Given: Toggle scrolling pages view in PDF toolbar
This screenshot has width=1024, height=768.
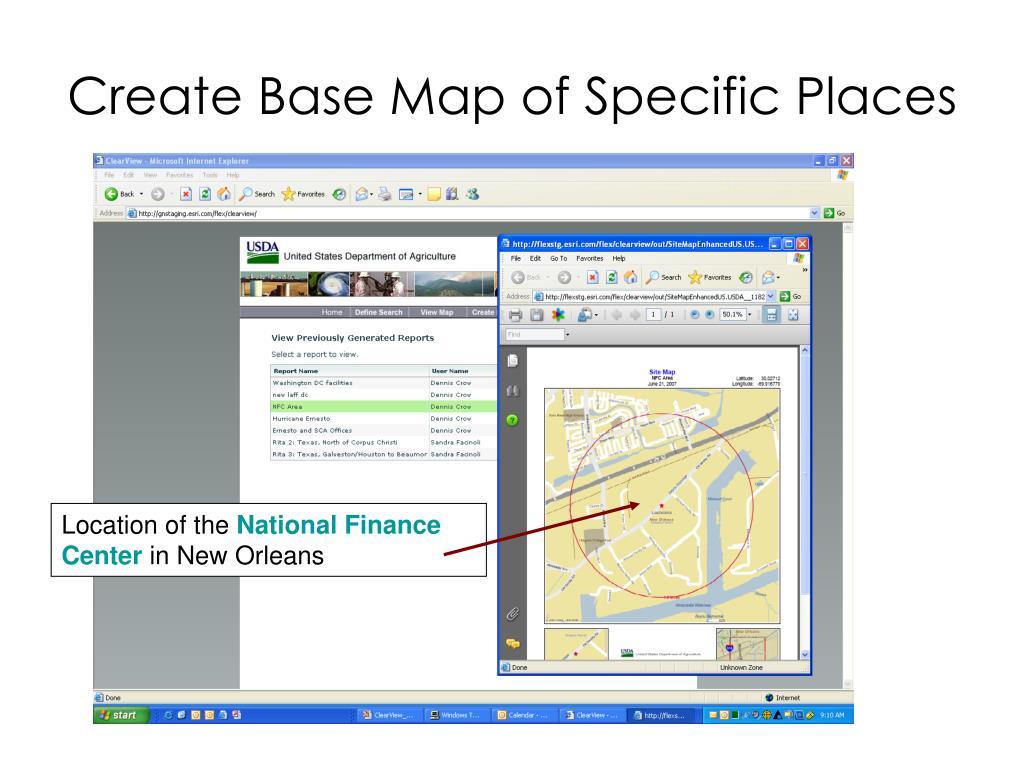Looking at the screenshot, I should point(771,315).
